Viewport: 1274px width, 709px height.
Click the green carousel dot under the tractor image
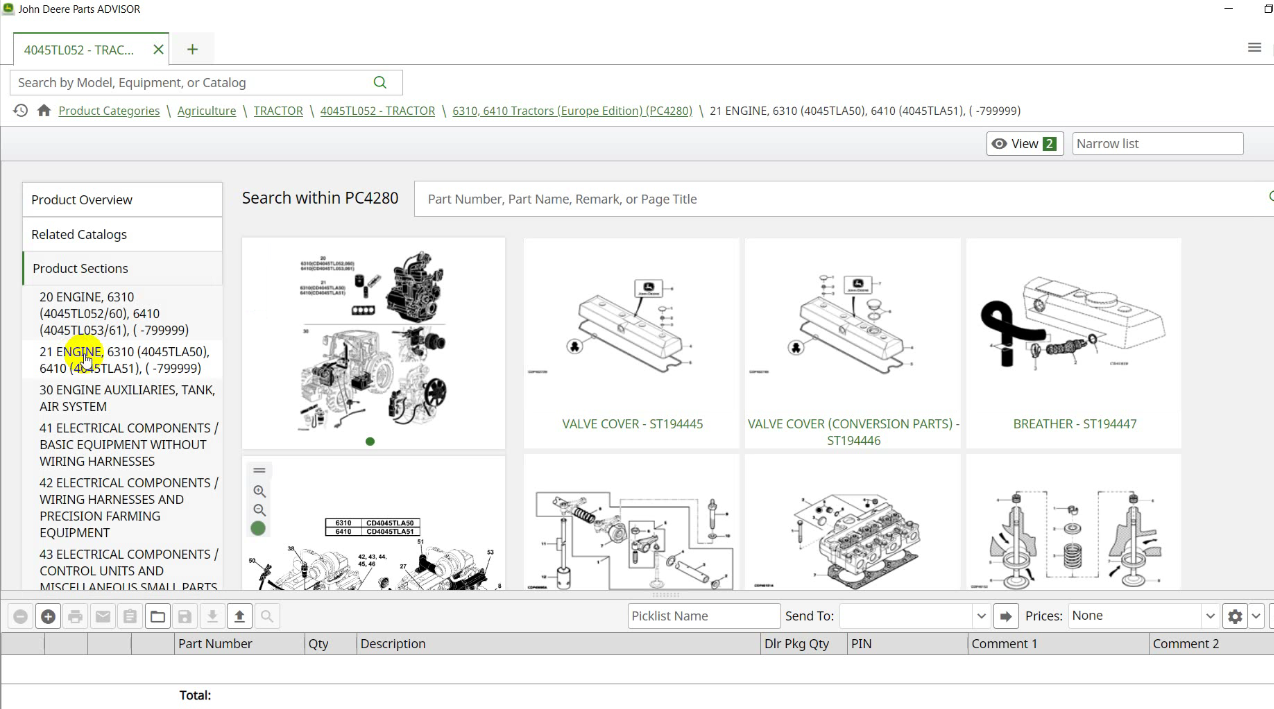pos(370,441)
